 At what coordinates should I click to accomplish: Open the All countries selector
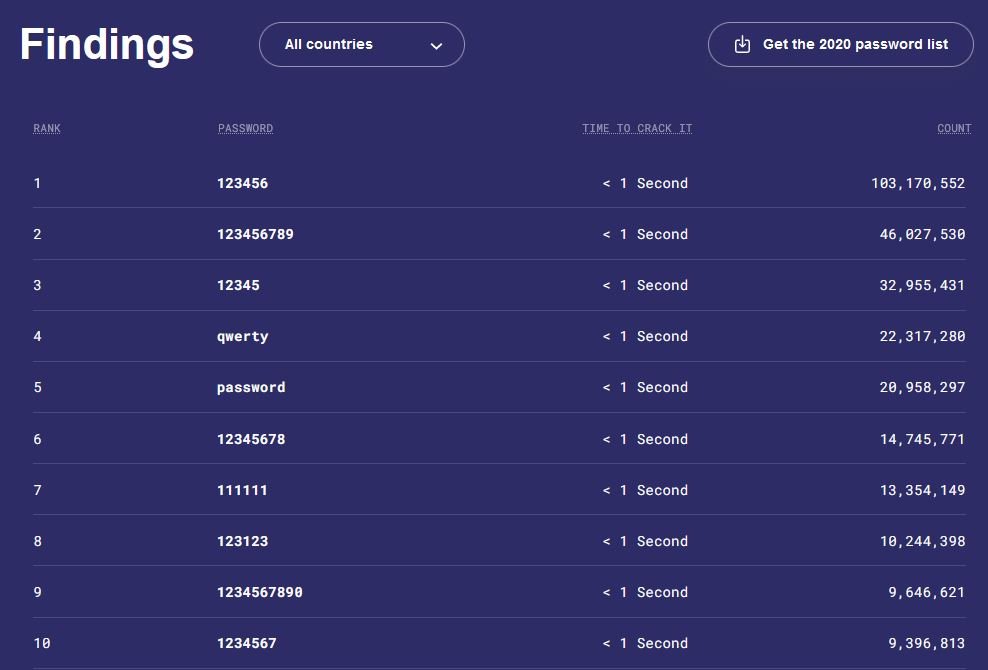(361, 45)
